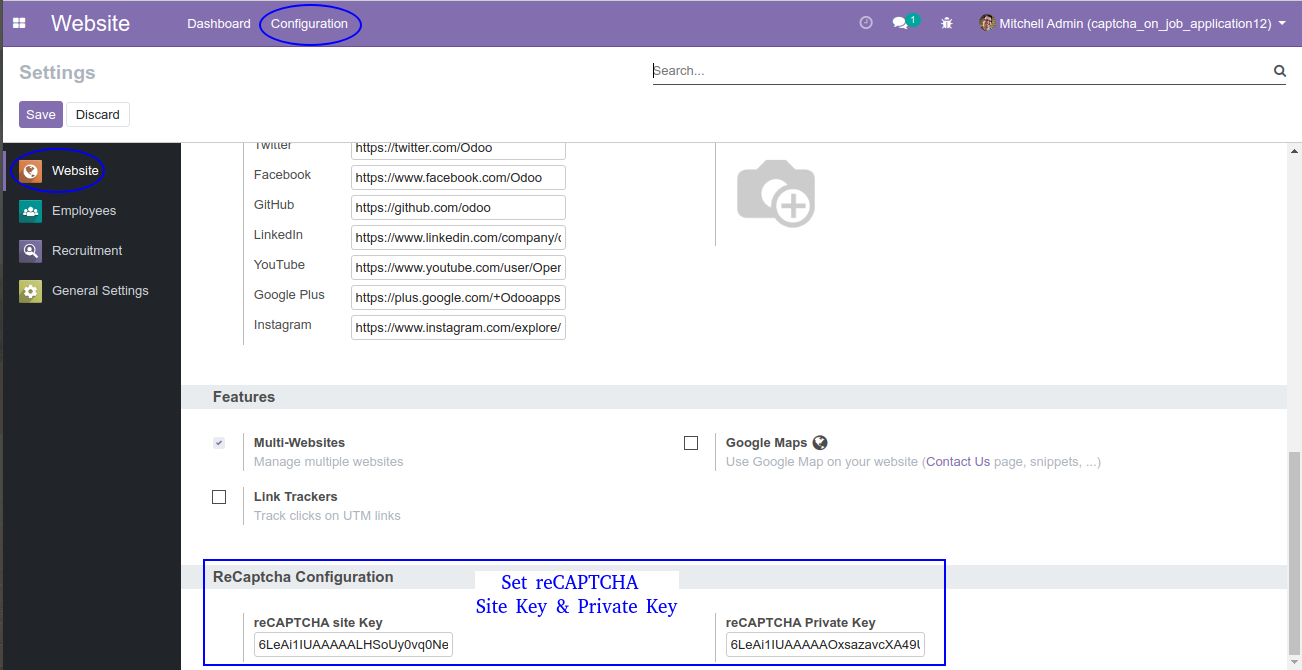Open the Contact Us link
The width and height of the screenshot is (1302, 670).
pos(958,462)
